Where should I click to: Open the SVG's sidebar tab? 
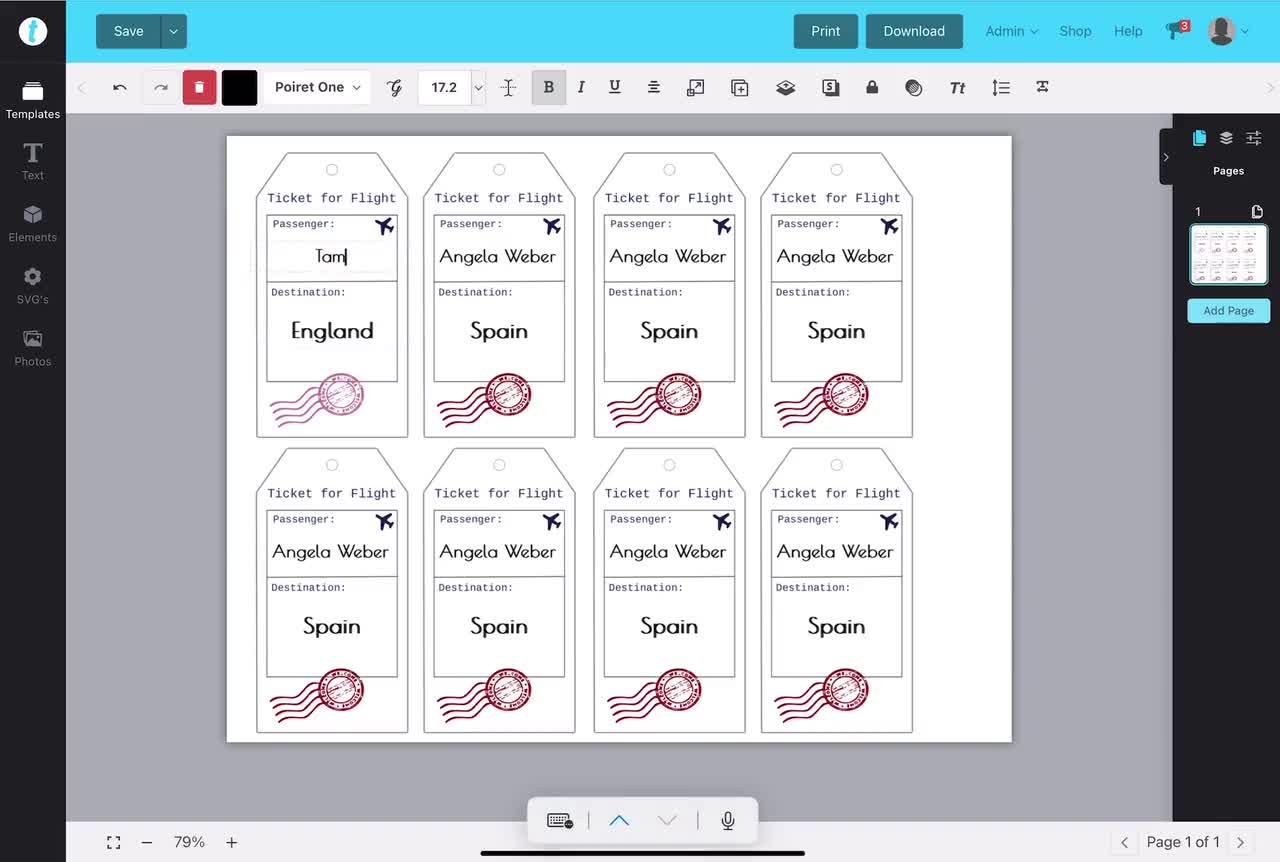[x=33, y=286]
